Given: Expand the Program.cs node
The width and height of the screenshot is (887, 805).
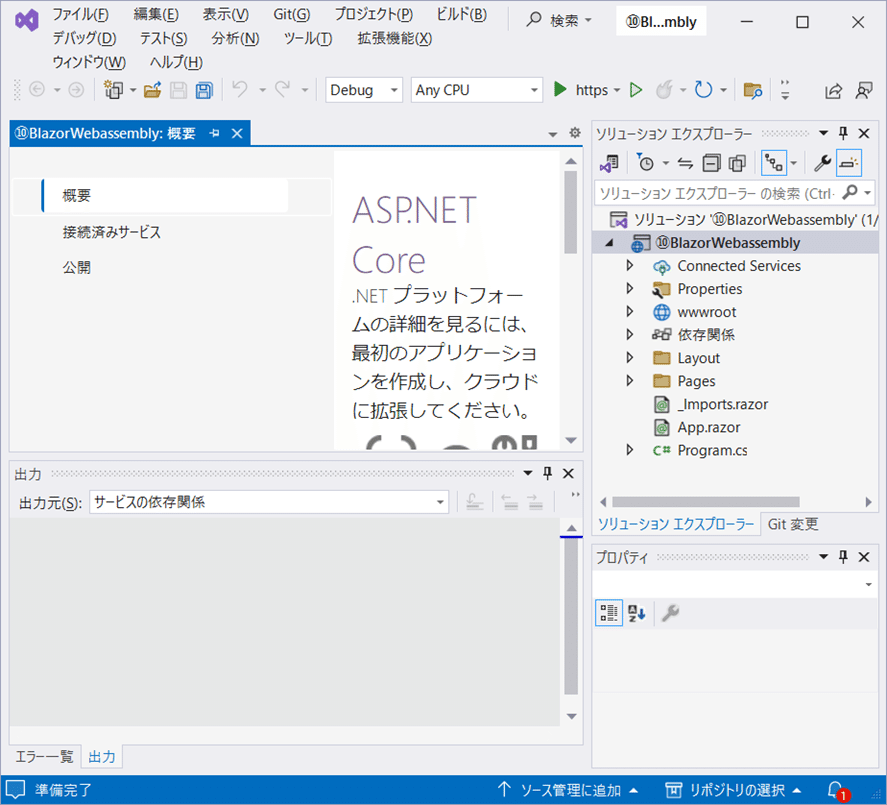Looking at the screenshot, I should tap(630, 450).
